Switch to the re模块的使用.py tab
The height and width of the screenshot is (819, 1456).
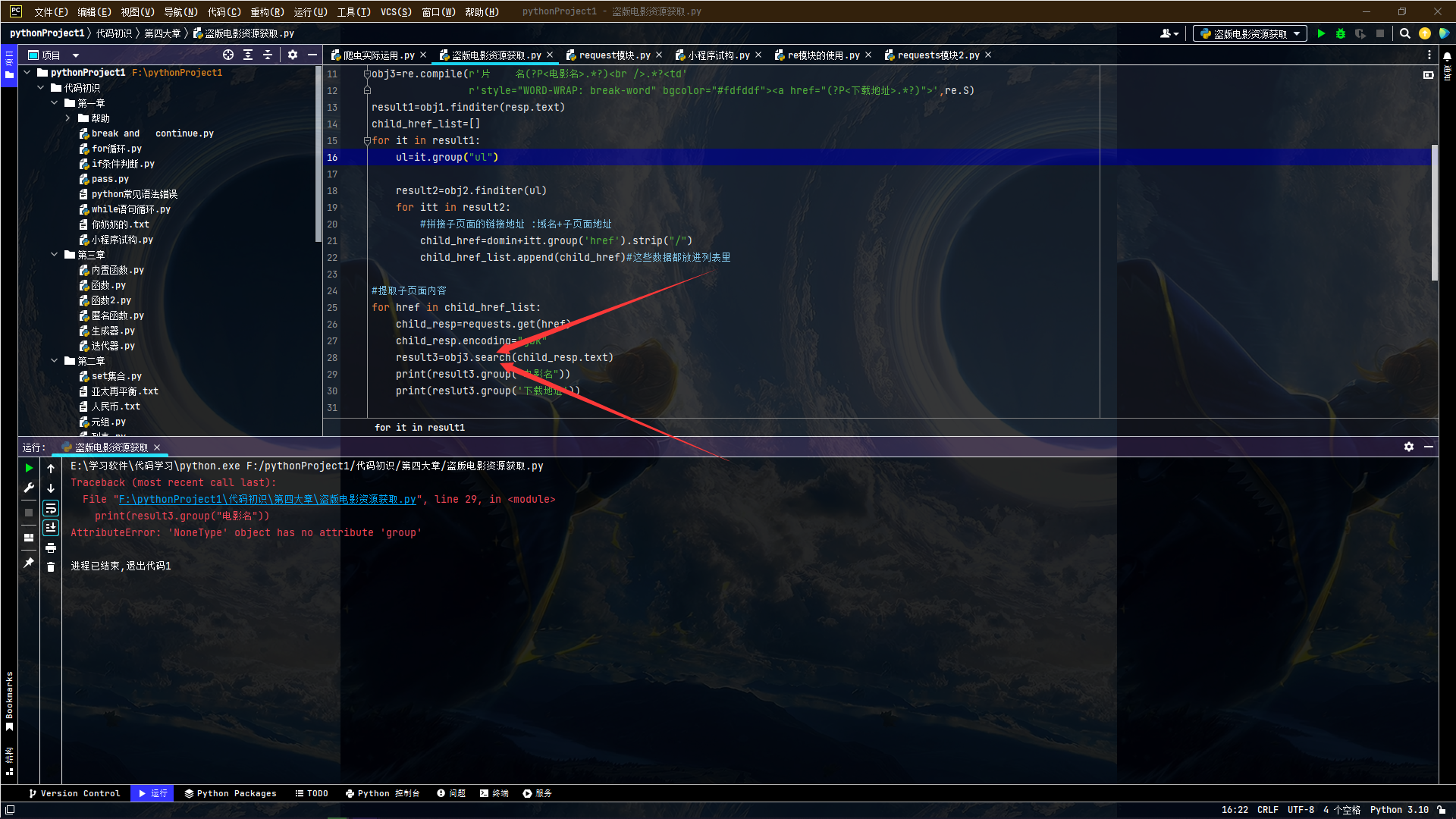824,55
